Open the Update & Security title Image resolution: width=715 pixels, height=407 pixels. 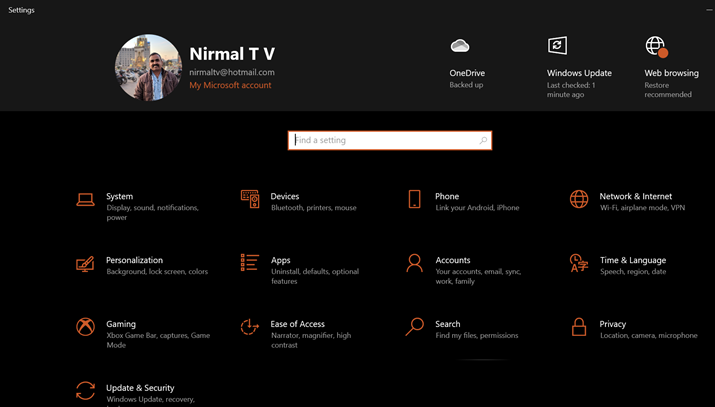pos(140,388)
